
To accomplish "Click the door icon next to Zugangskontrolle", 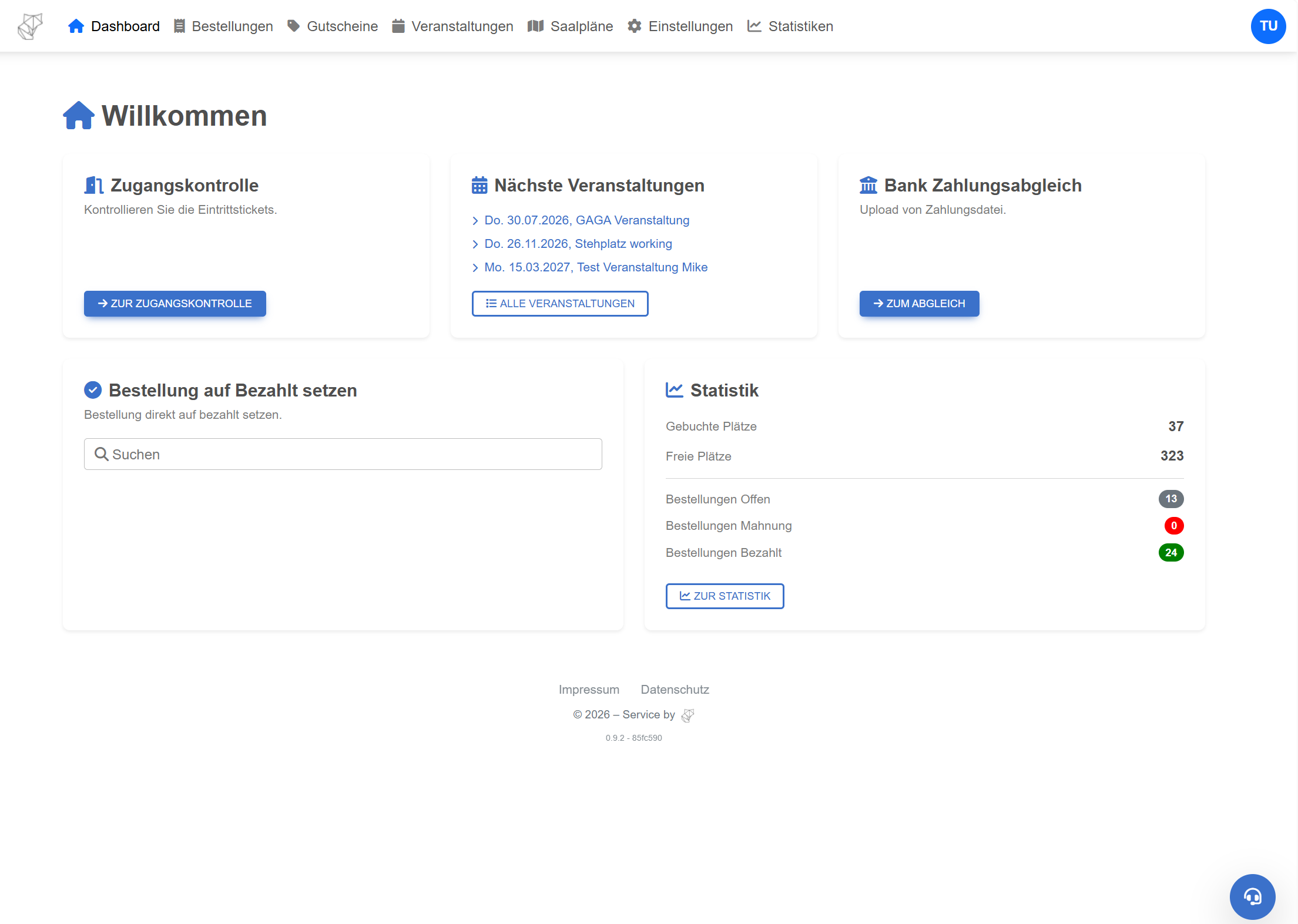I will [x=94, y=186].
